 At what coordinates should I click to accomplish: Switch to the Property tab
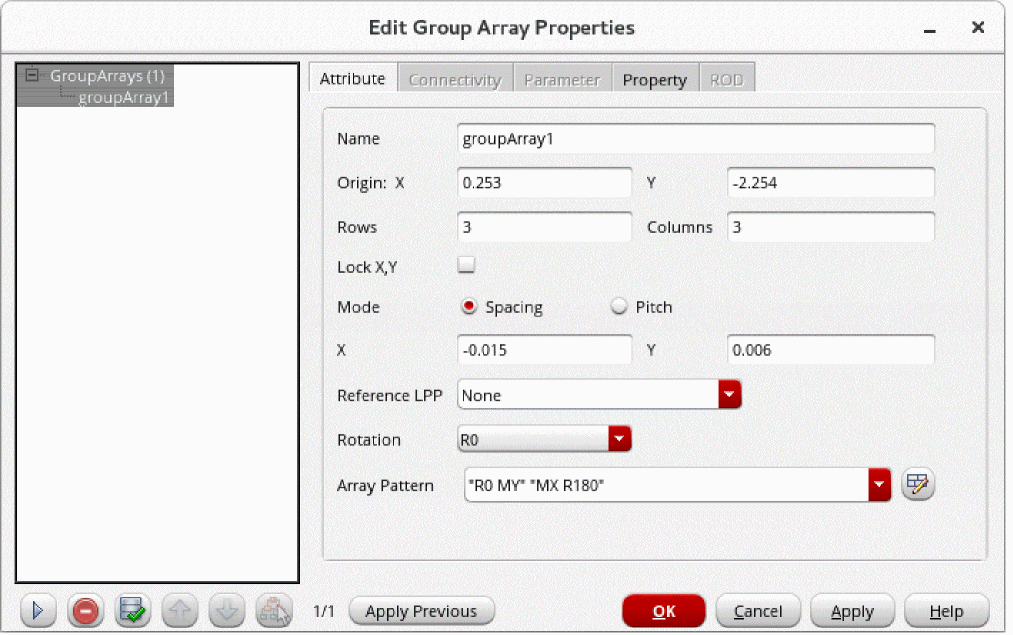pos(654,80)
